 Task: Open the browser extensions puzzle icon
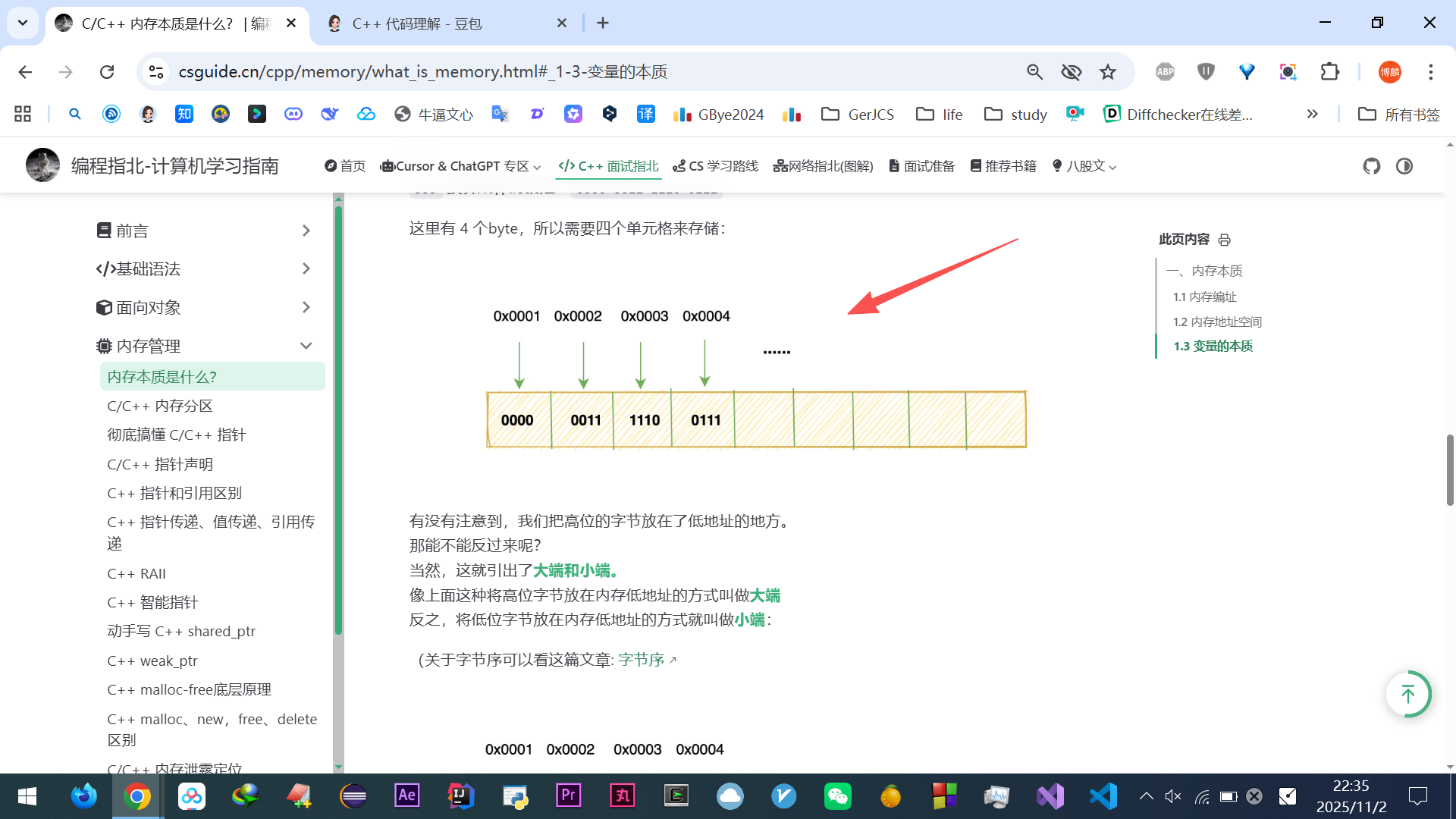coord(1329,72)
